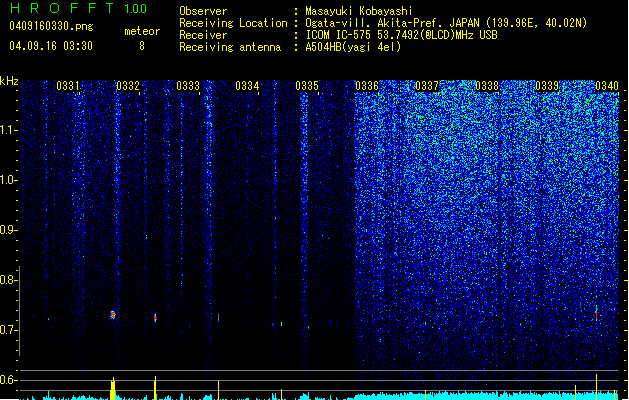
Task: Select observer name Masayuki Kobayashi
Action: 359,11
